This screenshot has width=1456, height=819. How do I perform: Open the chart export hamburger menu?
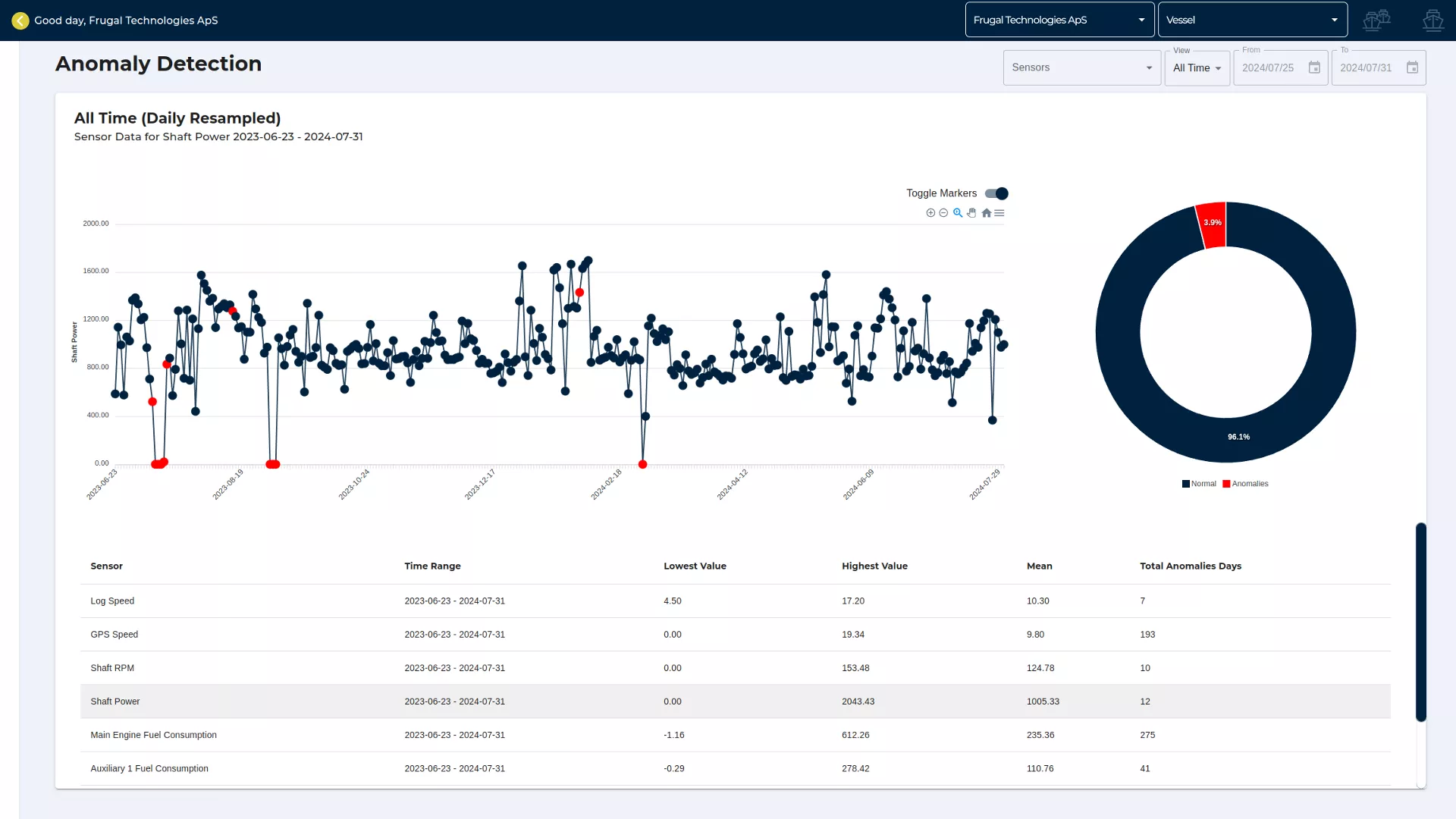(999, 213)
